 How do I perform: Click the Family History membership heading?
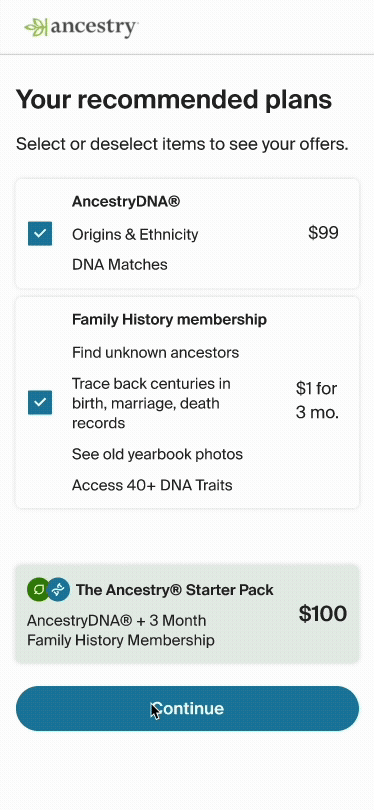169,319
